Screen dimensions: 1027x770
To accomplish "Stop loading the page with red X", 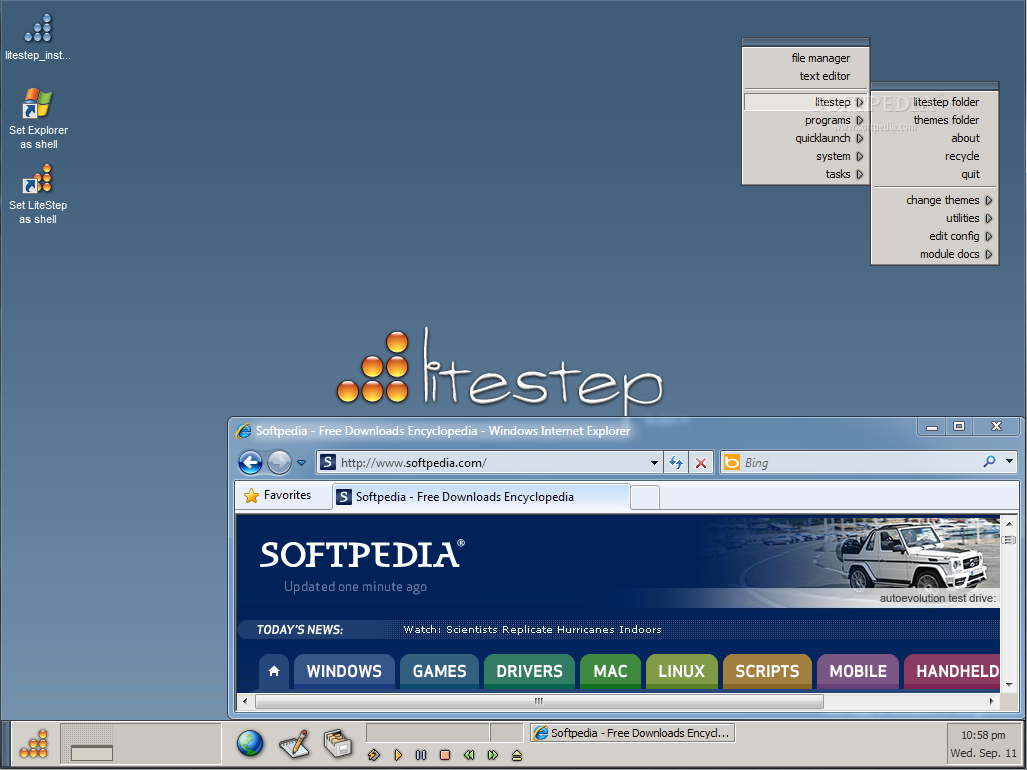I will pyautogui.click(x=701, y=463).
